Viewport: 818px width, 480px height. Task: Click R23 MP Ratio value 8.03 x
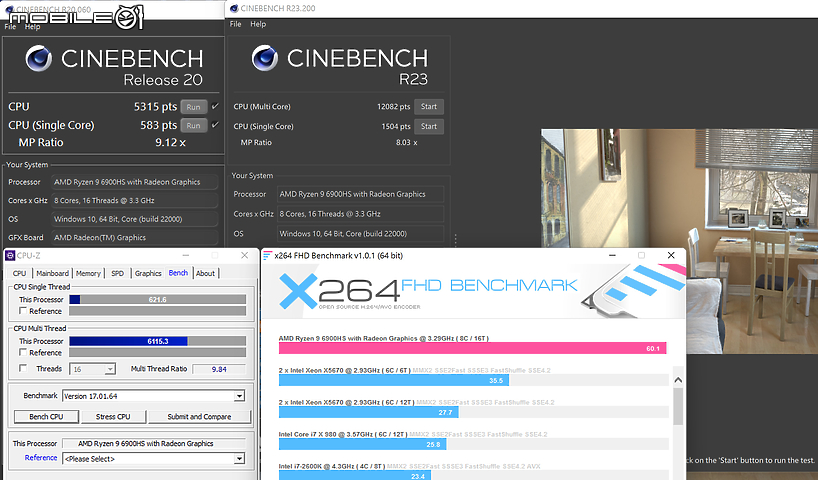(406, 142)
